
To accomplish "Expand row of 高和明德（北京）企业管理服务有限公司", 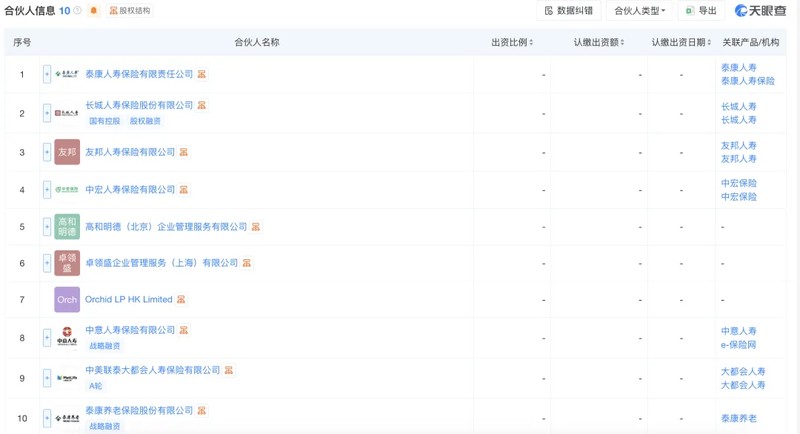I will (x=47, y=226).
